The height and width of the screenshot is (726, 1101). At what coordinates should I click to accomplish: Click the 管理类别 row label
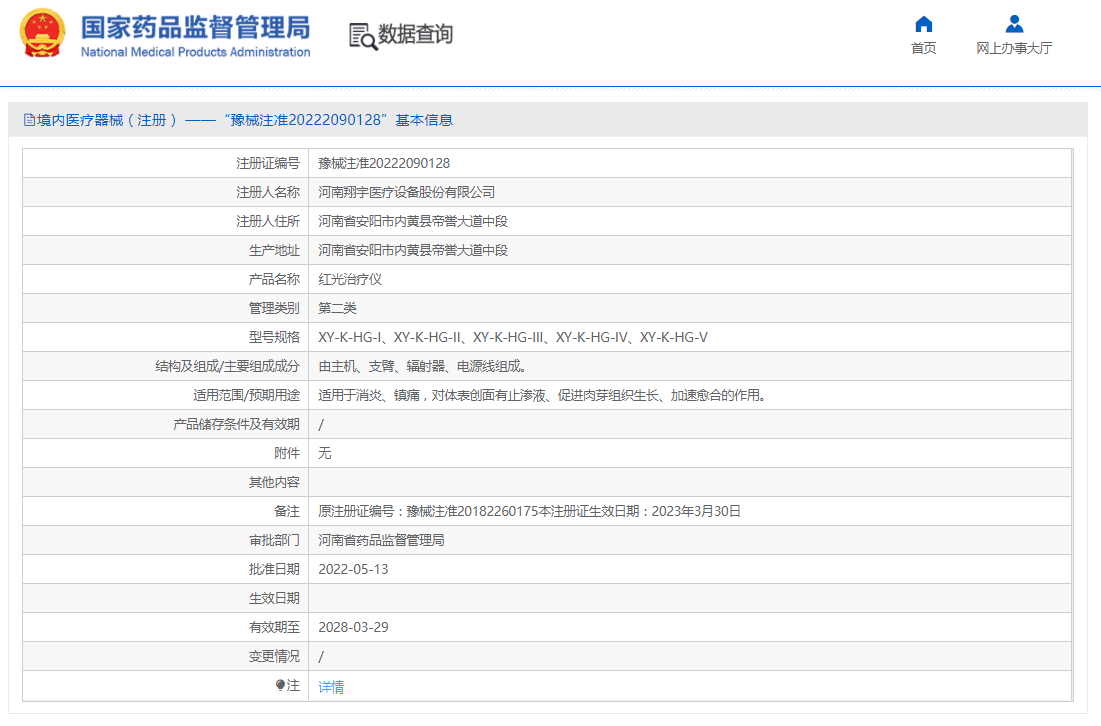tap(274, 308)
